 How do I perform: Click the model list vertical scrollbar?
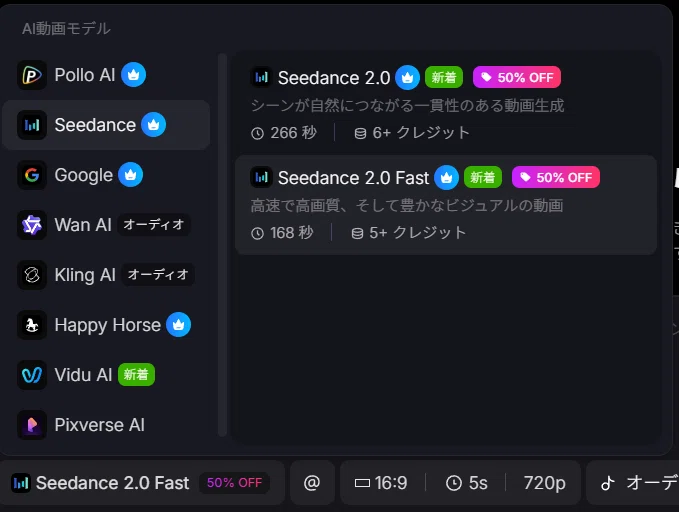click(x=223, y=245)
